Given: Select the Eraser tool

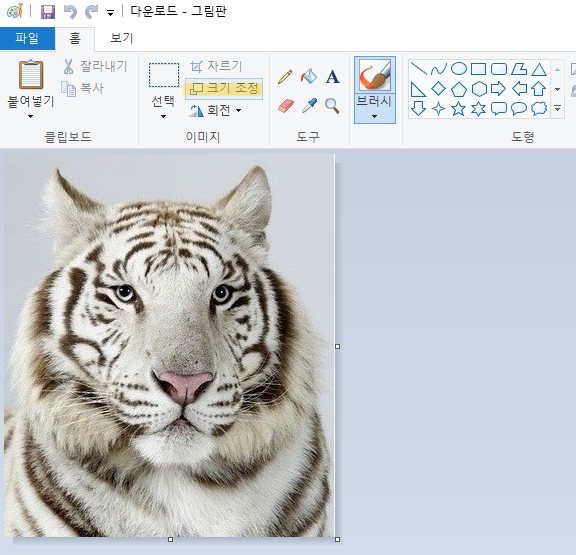Looking at the screenshot, I should pyautogui.click(x=286, y=106).
